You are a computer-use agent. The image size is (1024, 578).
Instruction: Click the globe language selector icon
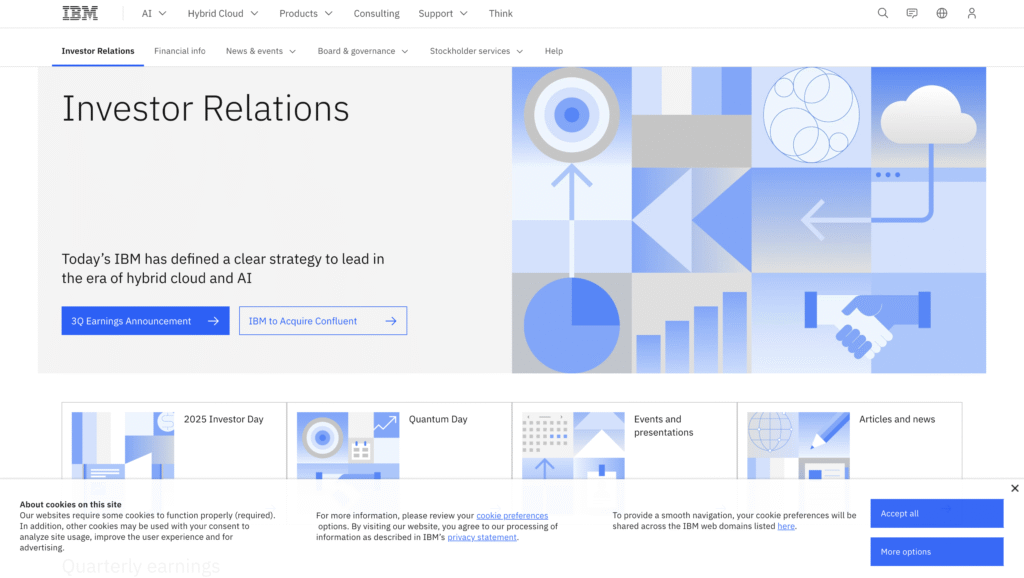(x=941, y=13)
